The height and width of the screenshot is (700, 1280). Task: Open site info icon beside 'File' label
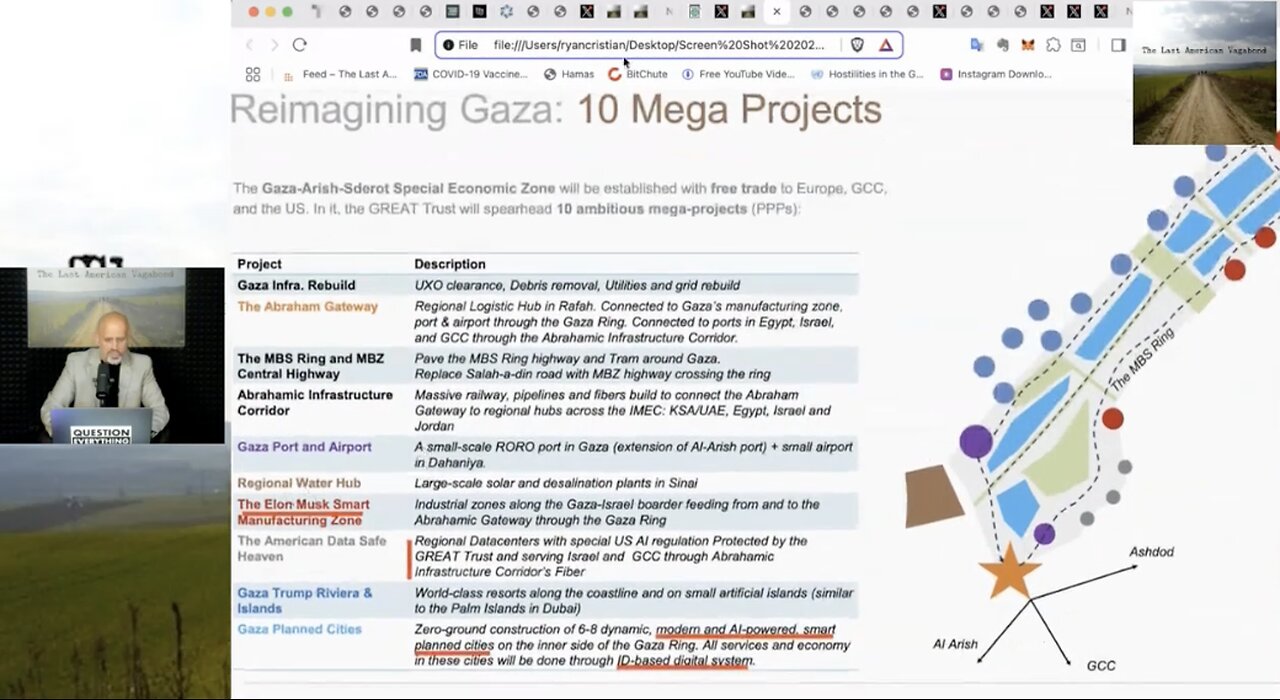pyautogui.click(x=448, y=45)
